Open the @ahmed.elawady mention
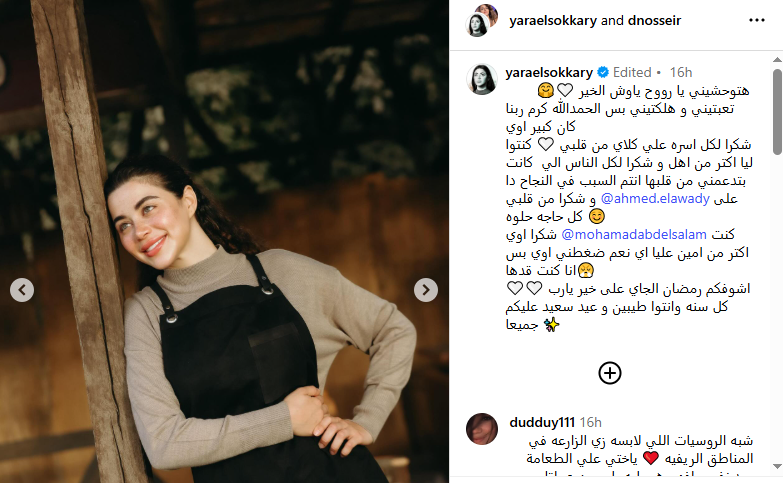This screenshot has width=783, height=483. [655, 198]
